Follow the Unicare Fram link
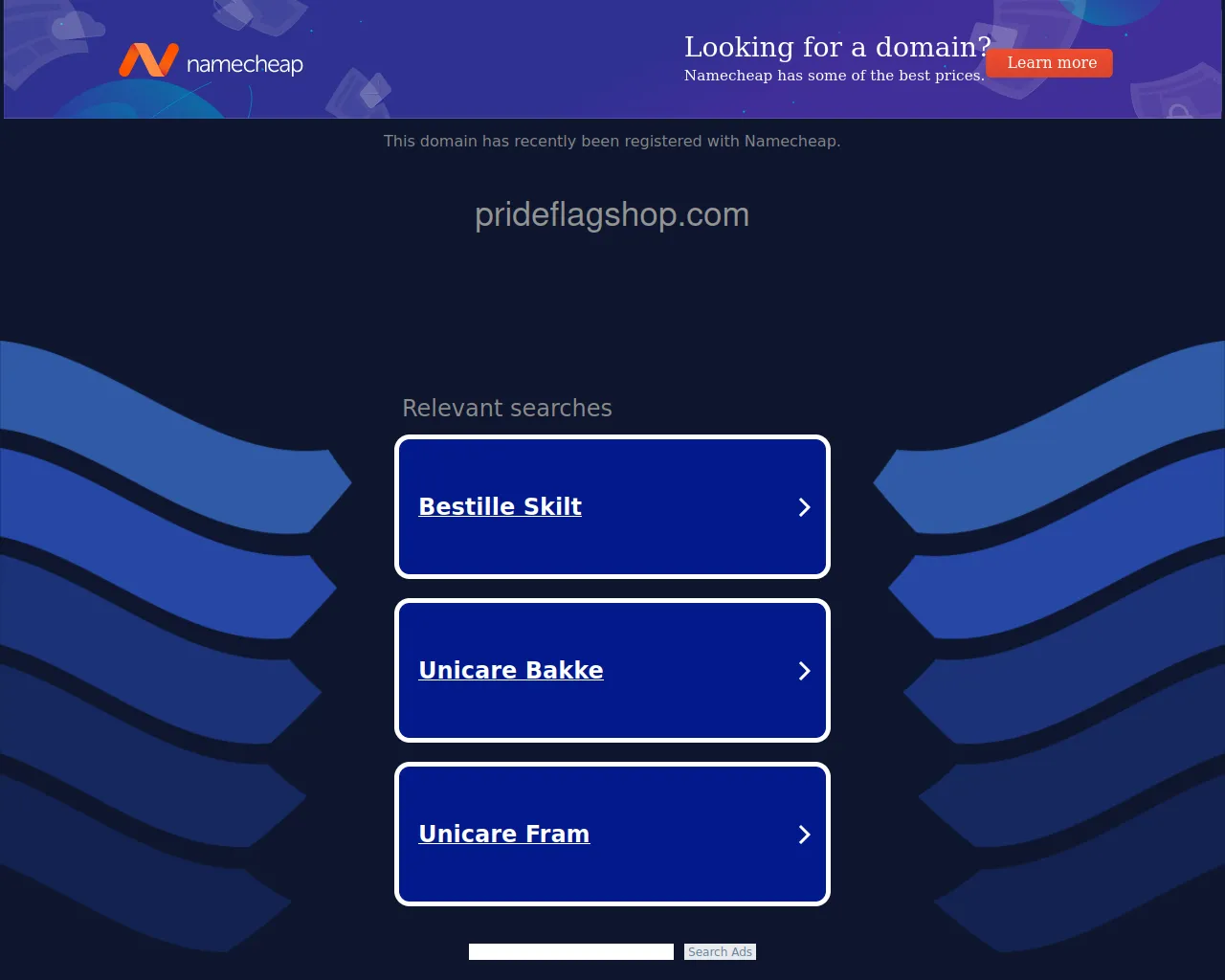The width and height of the screenshot is (1225, 980). [x=503, y=834]
